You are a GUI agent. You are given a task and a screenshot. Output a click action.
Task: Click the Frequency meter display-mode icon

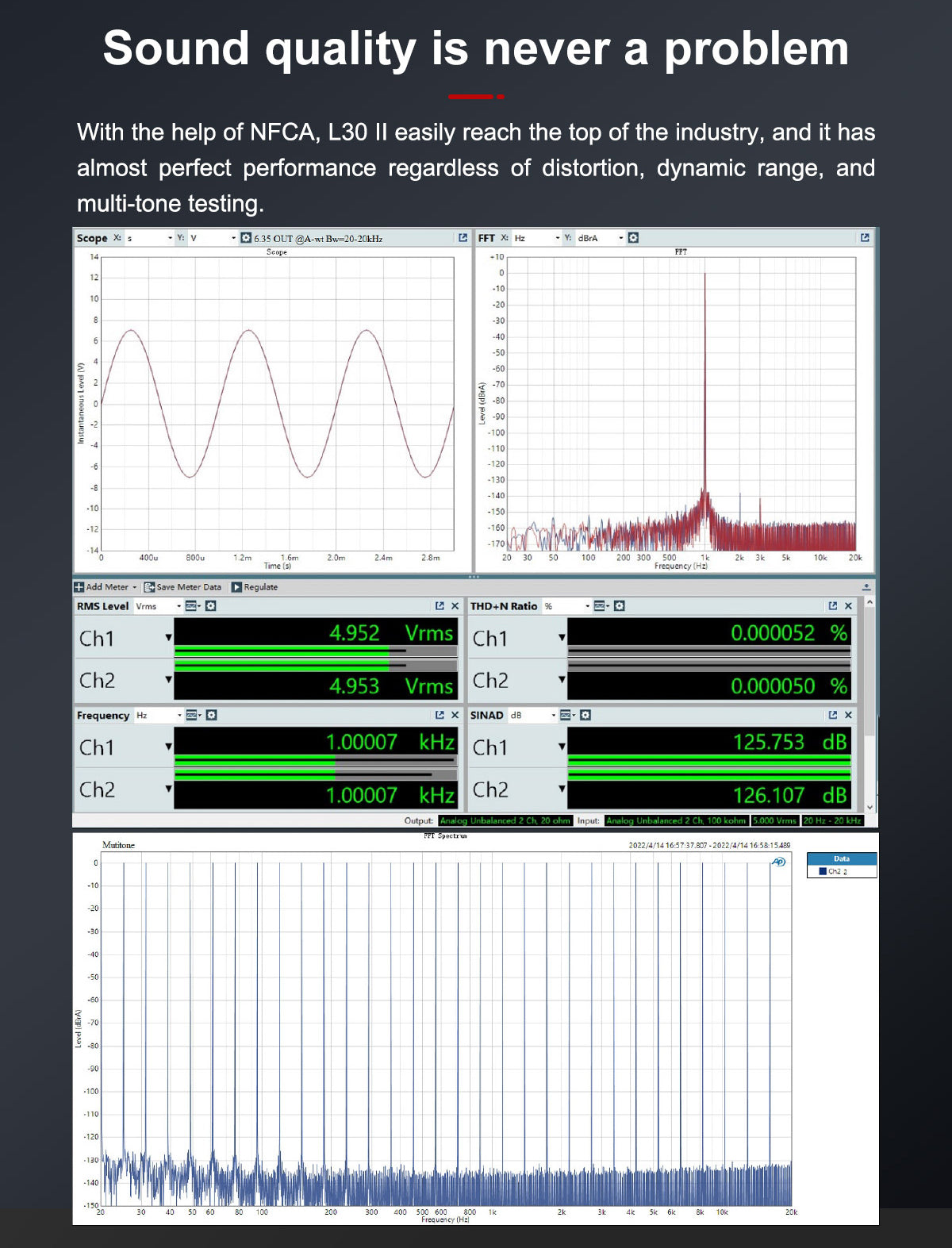pos(192,716)
